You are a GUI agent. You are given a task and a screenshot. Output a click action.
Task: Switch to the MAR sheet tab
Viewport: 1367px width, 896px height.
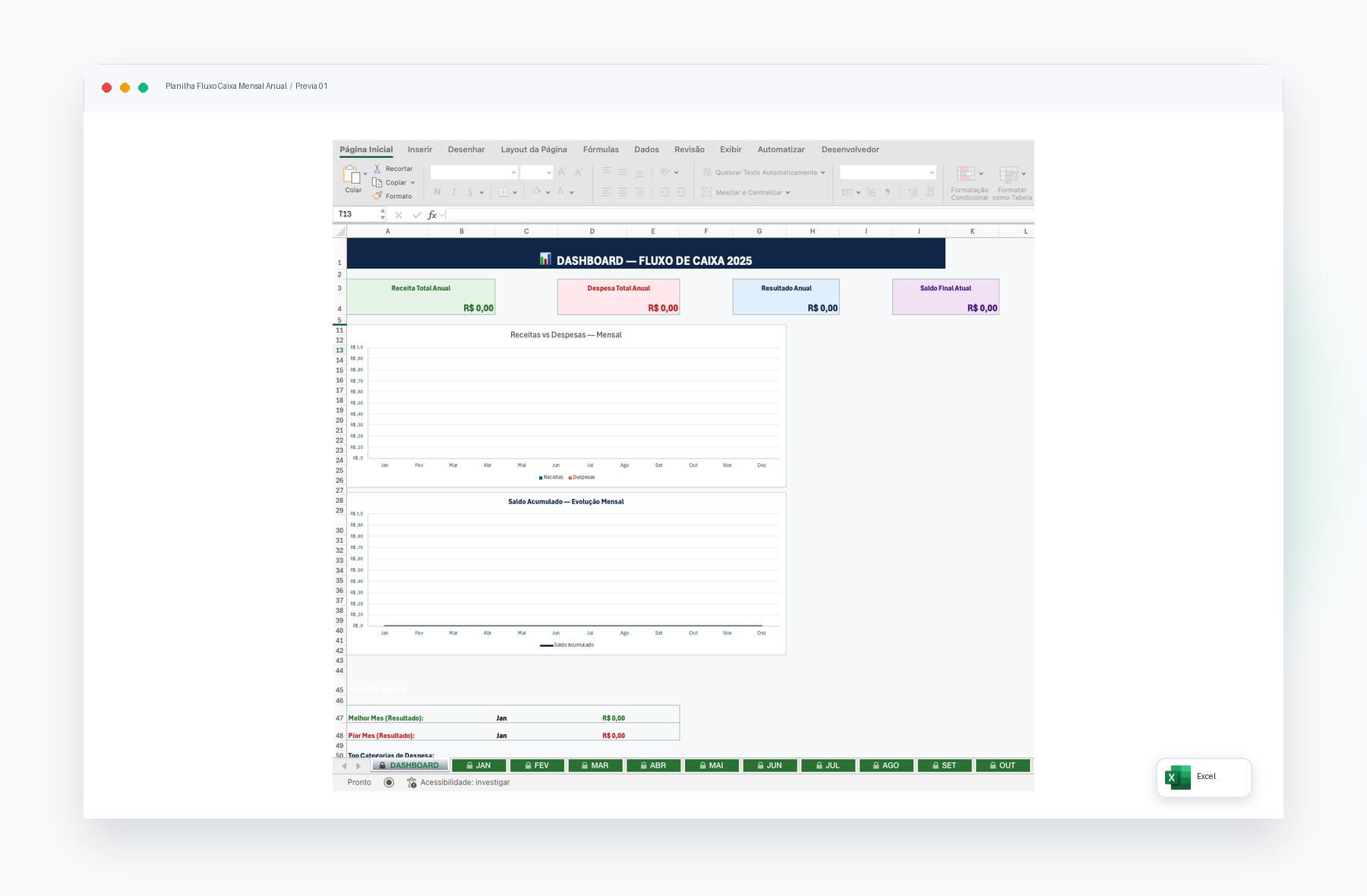click(x=595, y=765)
